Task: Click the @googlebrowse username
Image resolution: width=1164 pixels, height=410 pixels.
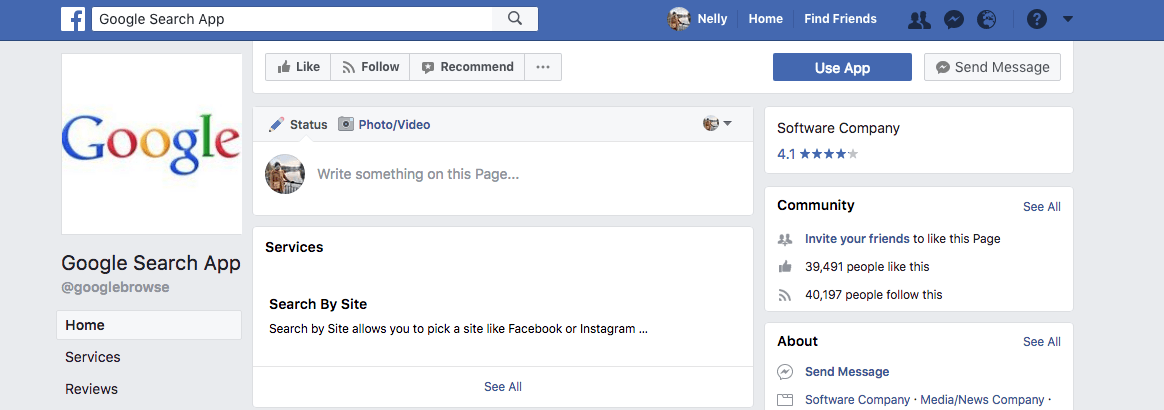Action: pyautogui.click(x=115, y=287)
